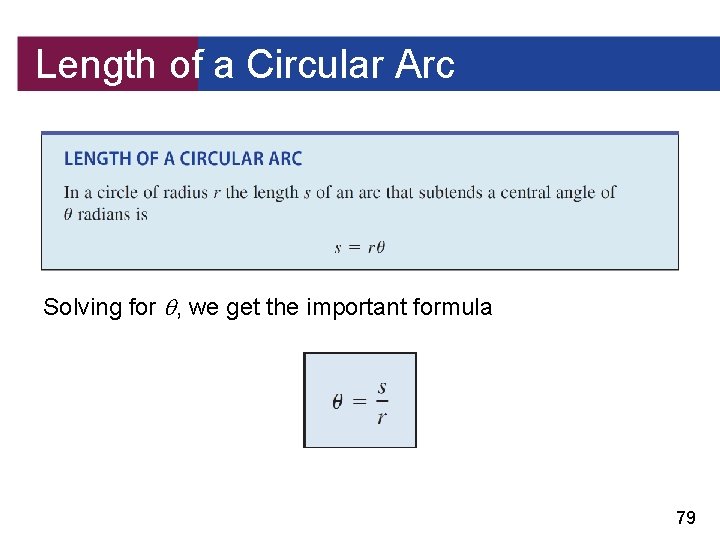Viewport: 720px width, 540px height.
Task: Select the formula s = rθ
Action: [360, 248]
